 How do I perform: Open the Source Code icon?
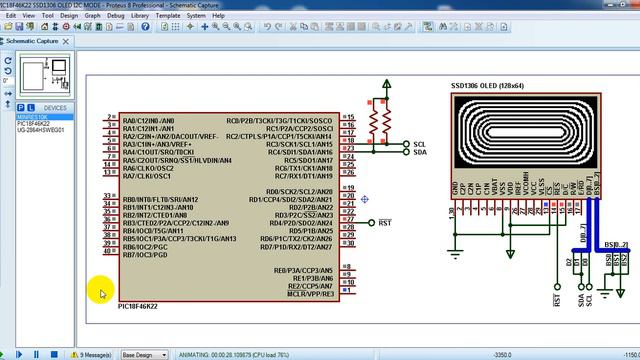pyautogui.click(x=120, y=27)
